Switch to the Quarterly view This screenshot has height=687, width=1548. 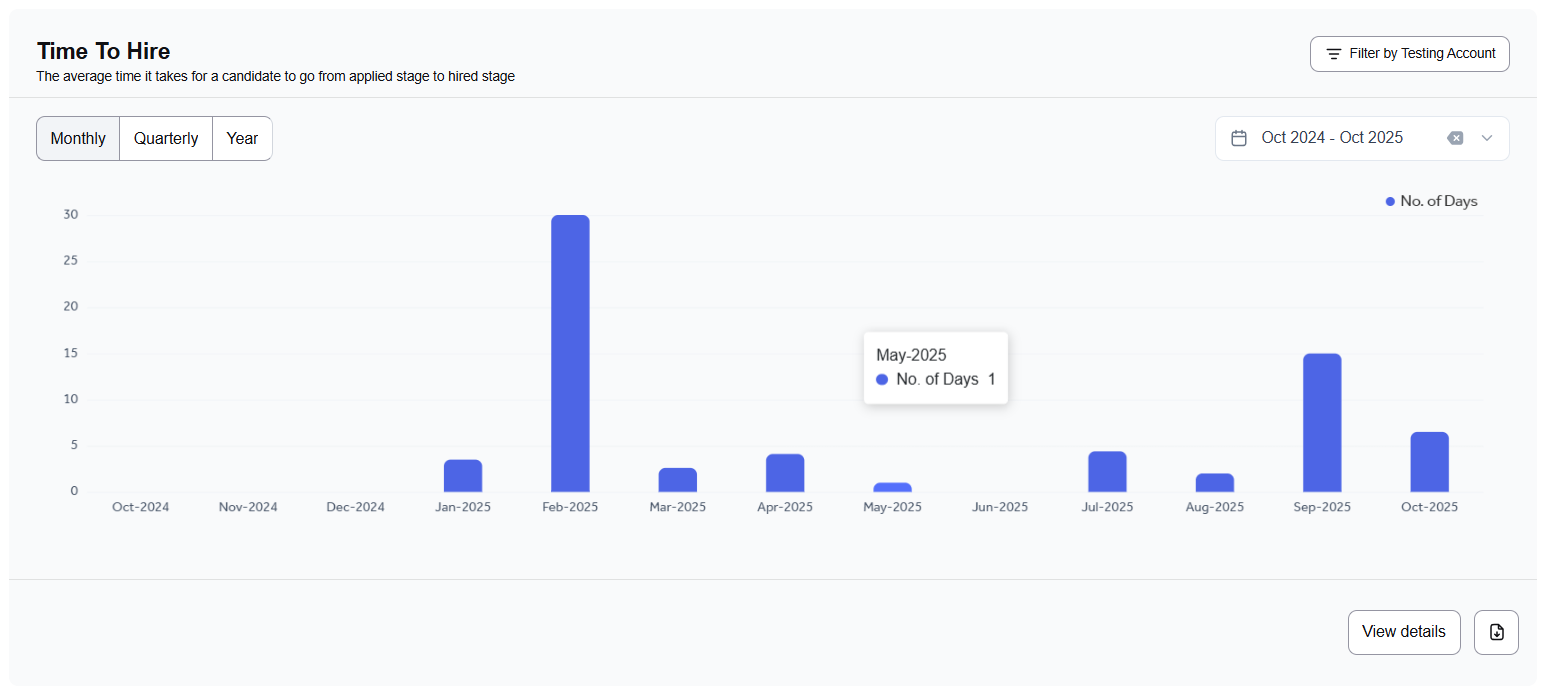166,139
